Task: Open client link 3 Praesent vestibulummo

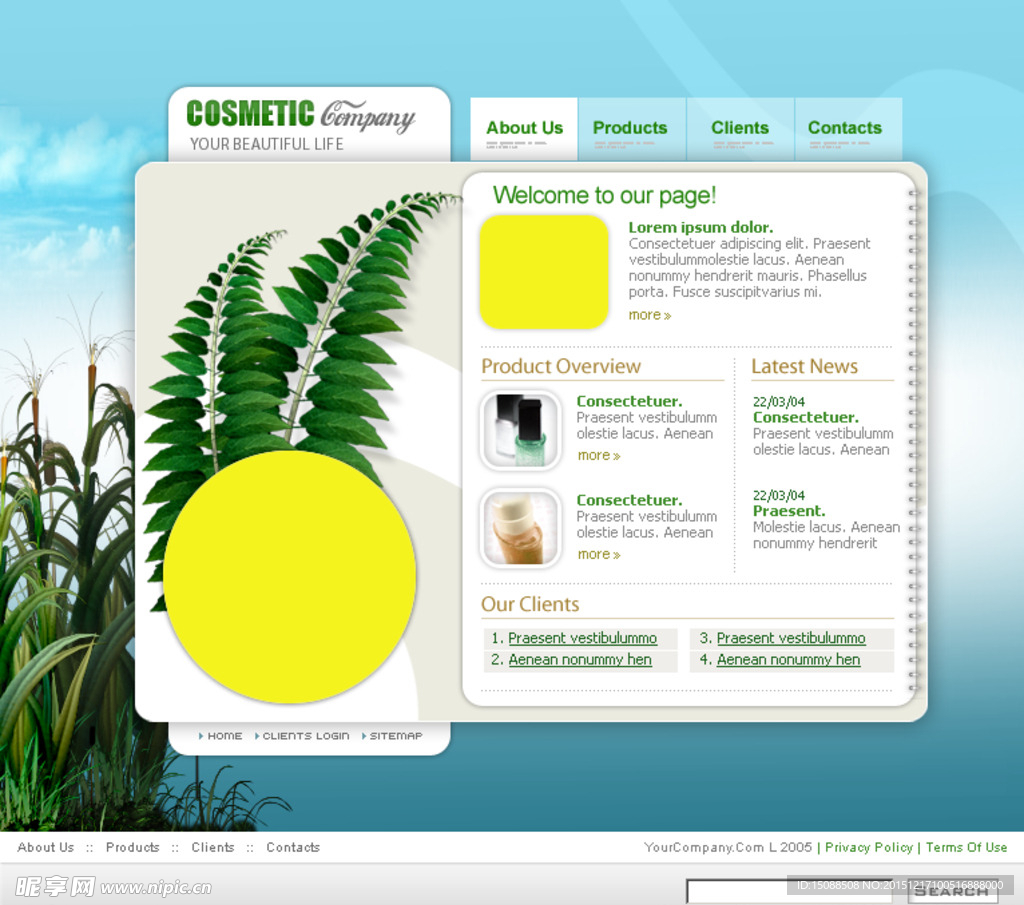Action: tap(791, 638)
